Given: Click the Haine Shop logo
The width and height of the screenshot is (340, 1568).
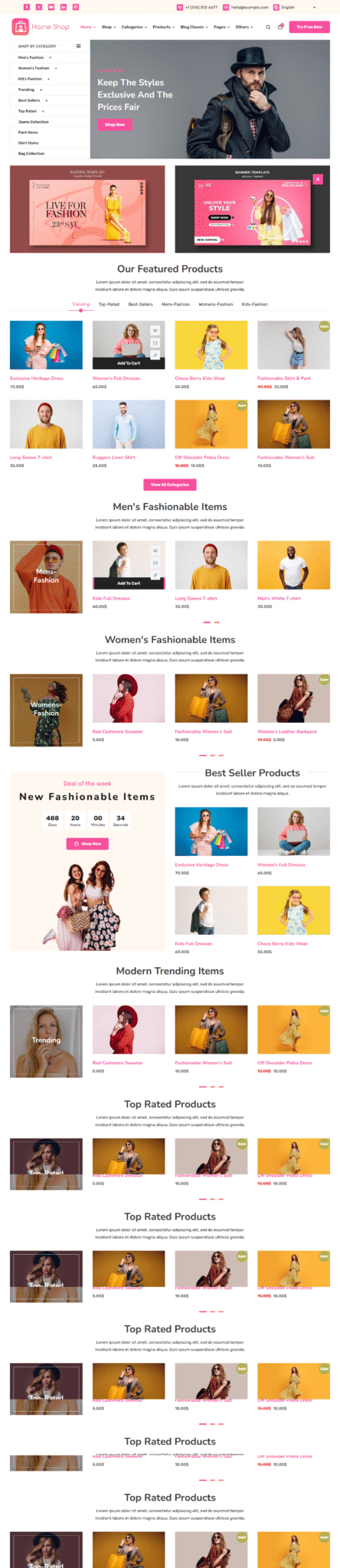Looking at the screenshot, I should [x=41, y=27].
